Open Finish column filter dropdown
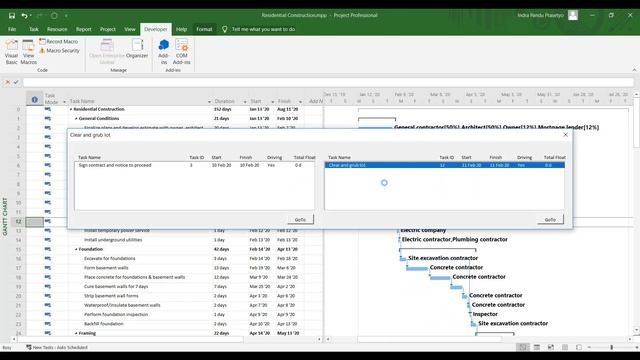The height and width of the screenshot is (360, 640). (300, 102)
